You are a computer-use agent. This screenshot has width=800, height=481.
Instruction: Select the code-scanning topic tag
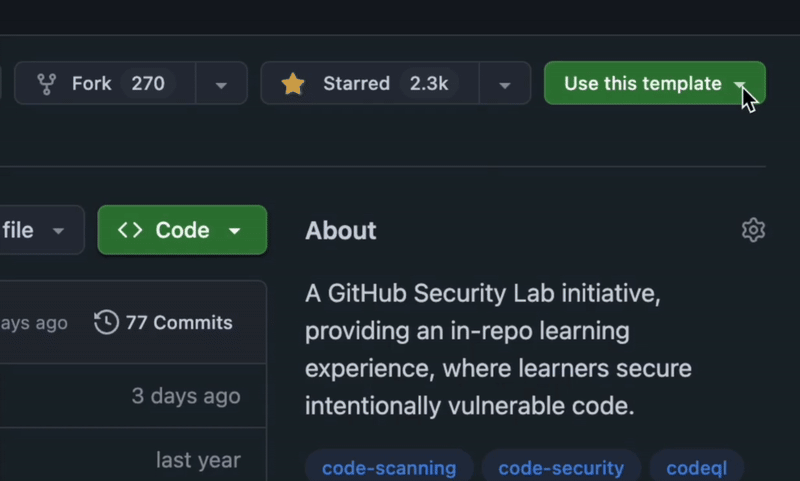click(389, 467)
